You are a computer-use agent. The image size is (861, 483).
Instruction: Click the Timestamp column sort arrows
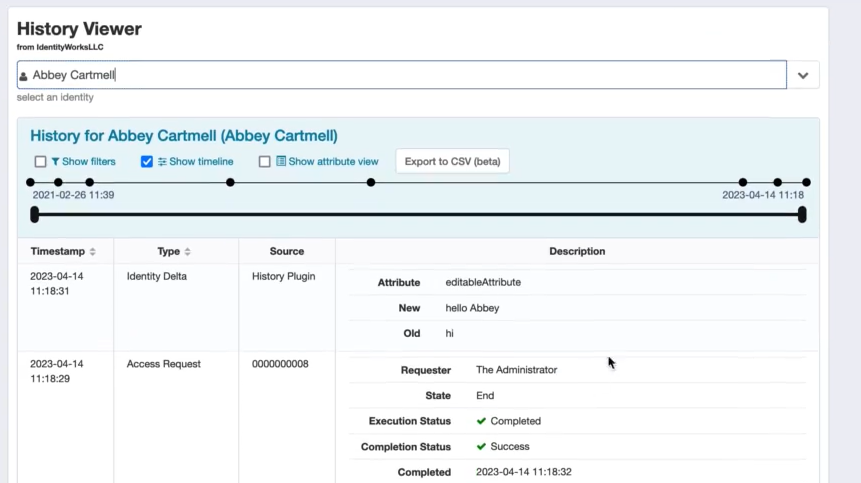[x=93, y=252]
